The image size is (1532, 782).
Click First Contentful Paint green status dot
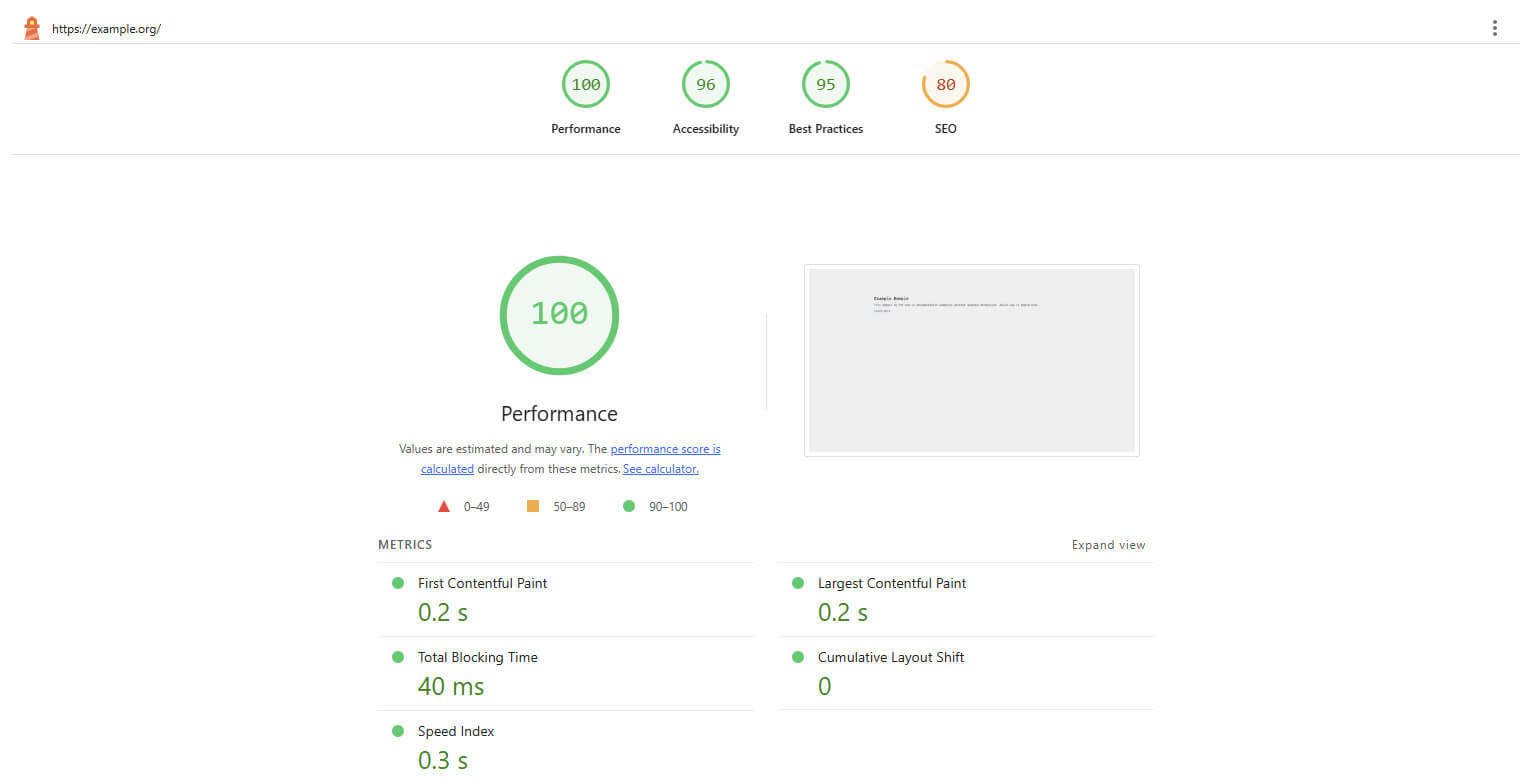397,583
